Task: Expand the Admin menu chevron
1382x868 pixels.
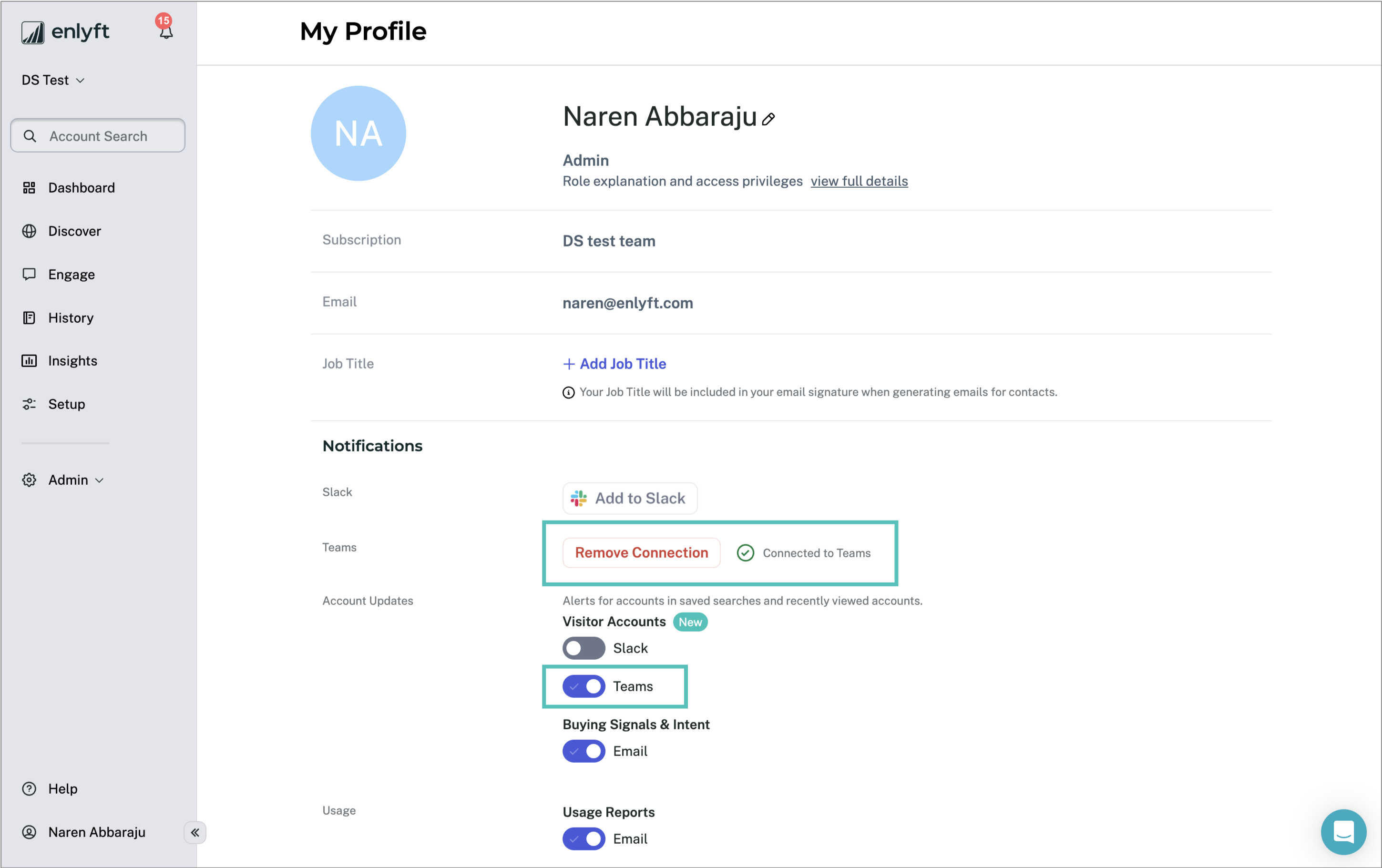Action: point(99,481)
